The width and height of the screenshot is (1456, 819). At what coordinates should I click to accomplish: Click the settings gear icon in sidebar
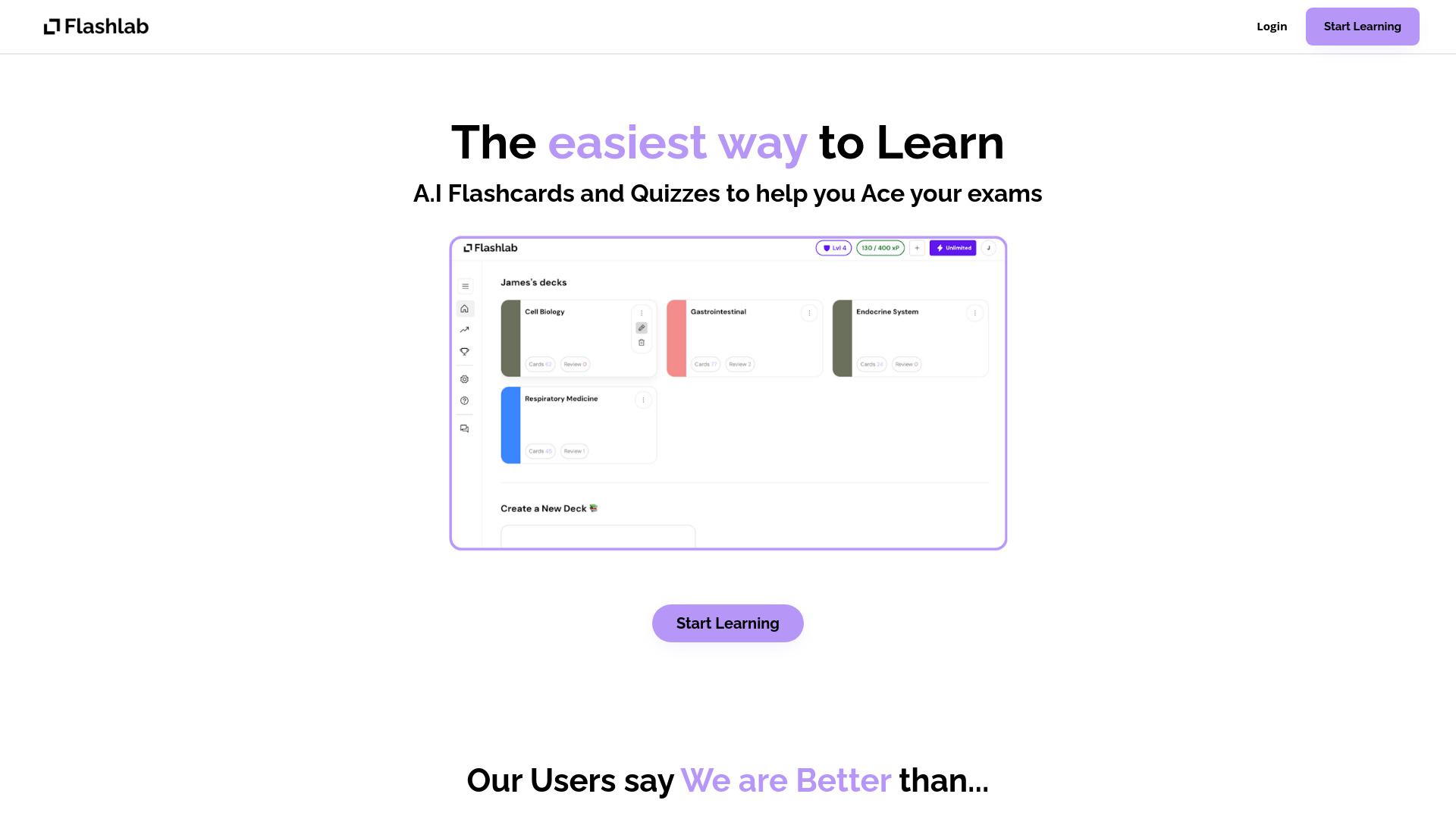coord(465,379)
